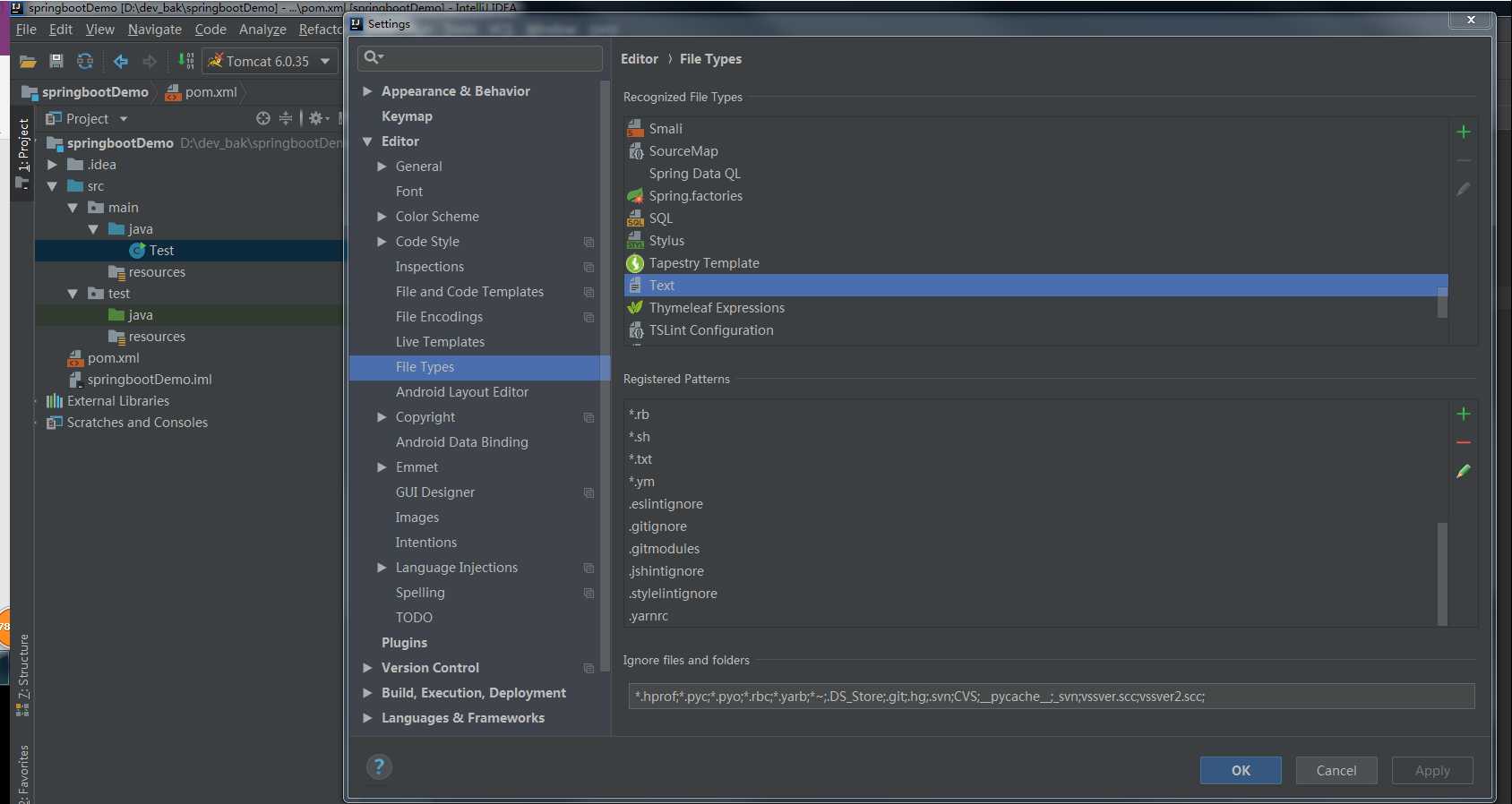The width and height of the screenshot is (1512, 804).
Task: Expand the .idea folder
Action: click(52, 165)
